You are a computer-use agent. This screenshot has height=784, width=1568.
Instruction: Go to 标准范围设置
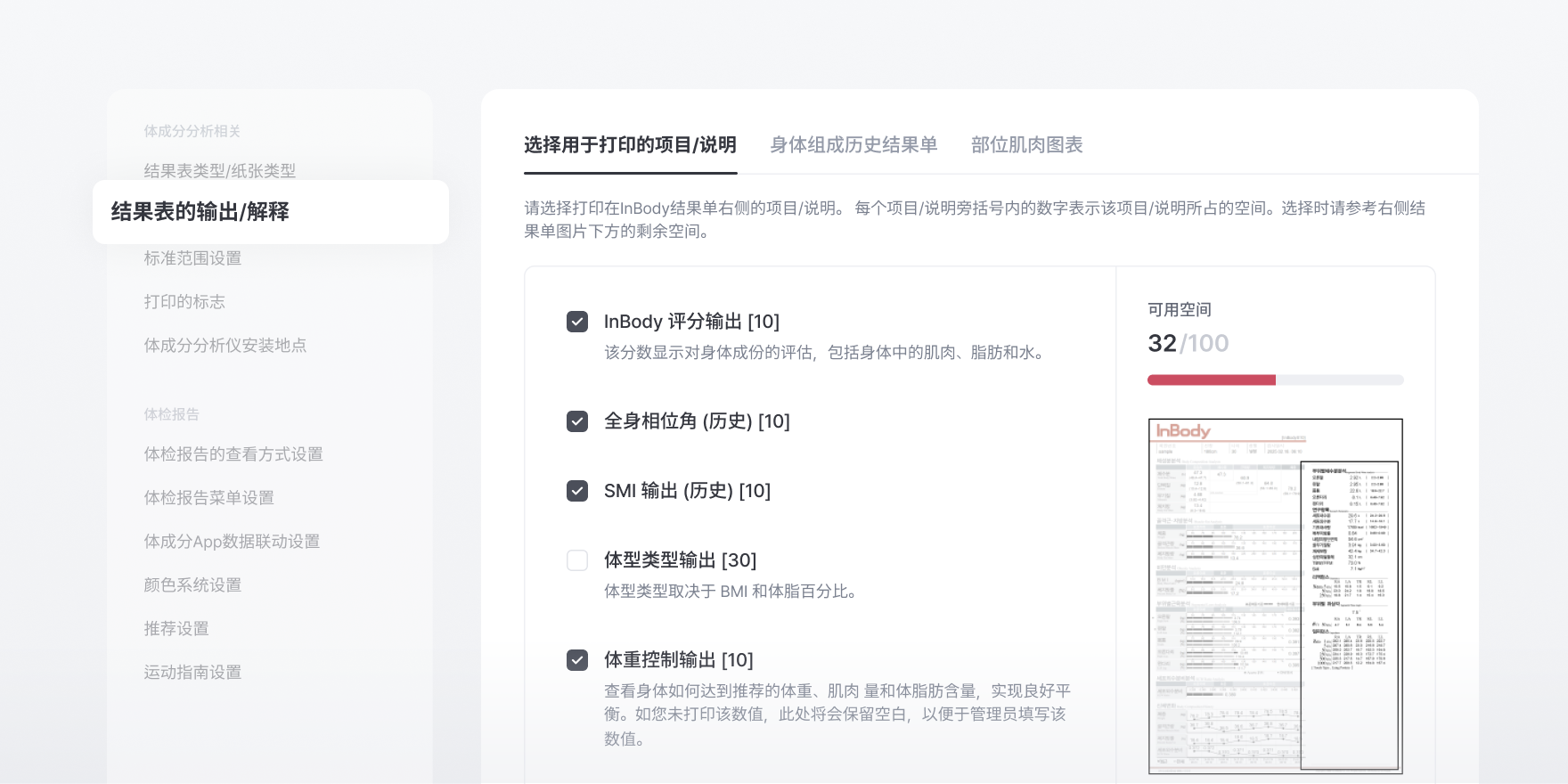(193, 258)
